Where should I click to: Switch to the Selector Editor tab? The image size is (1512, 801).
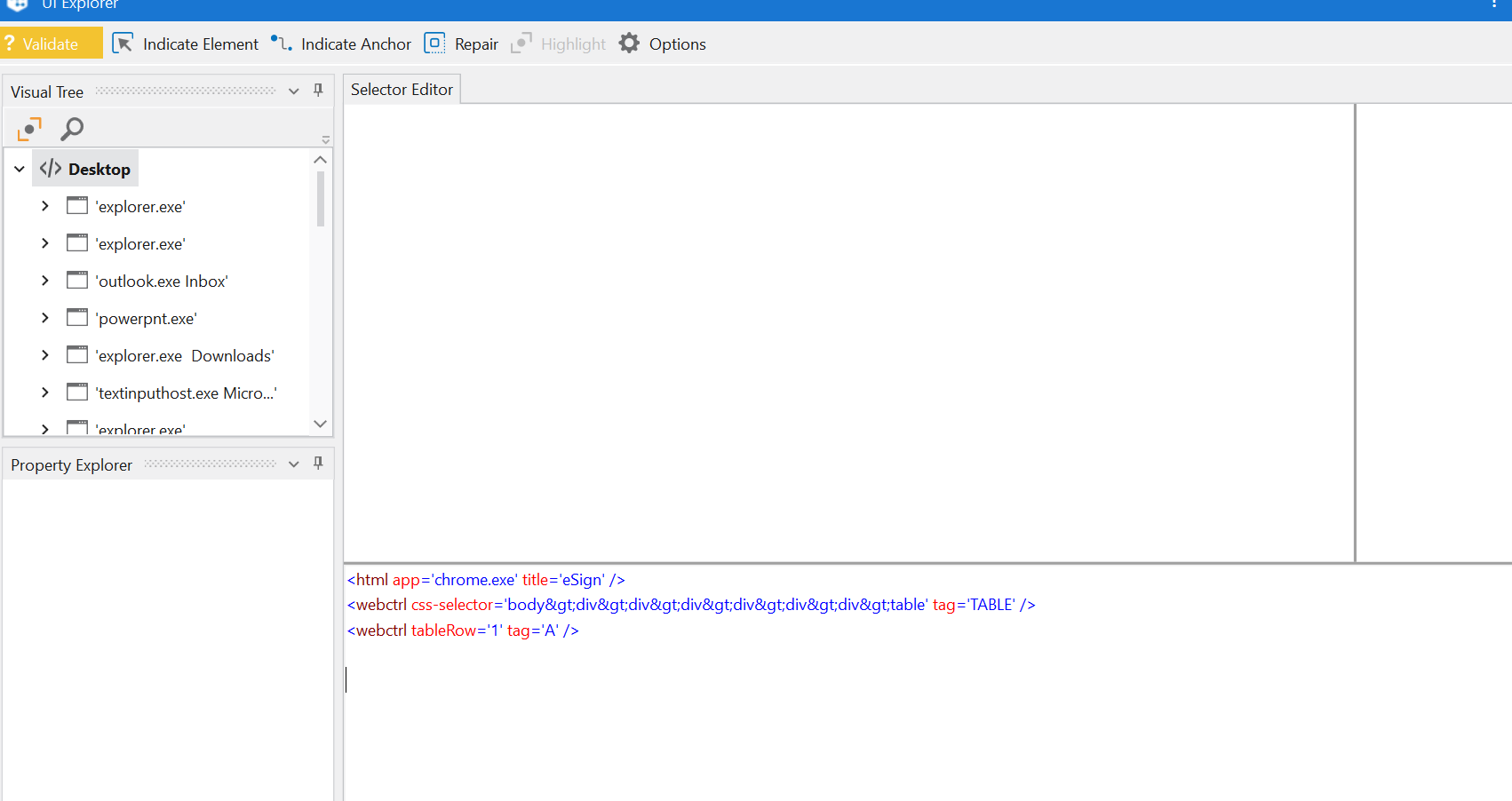pyautogui.click(x=402, y=89)
